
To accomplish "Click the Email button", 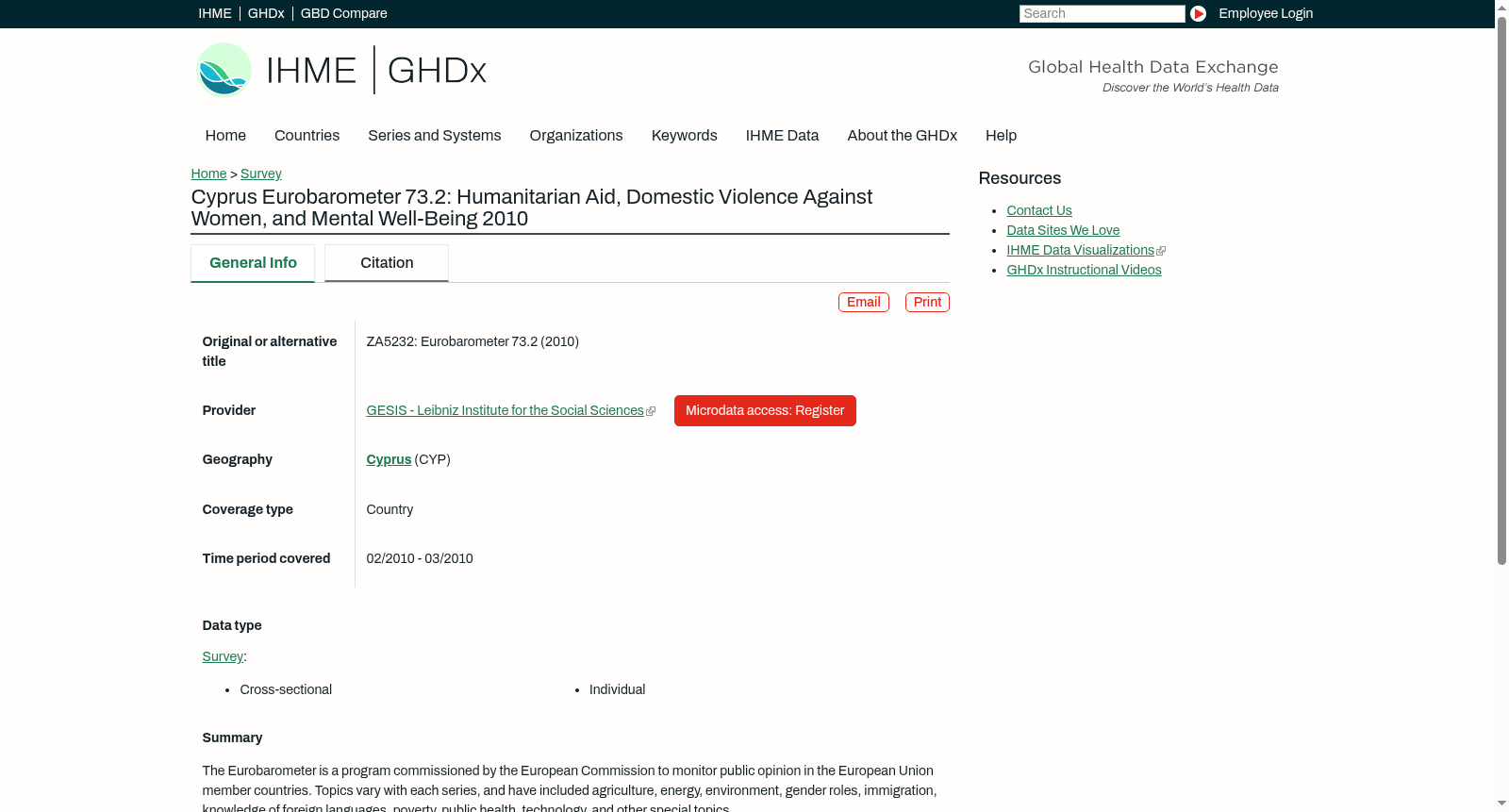I will pos(864,302).
